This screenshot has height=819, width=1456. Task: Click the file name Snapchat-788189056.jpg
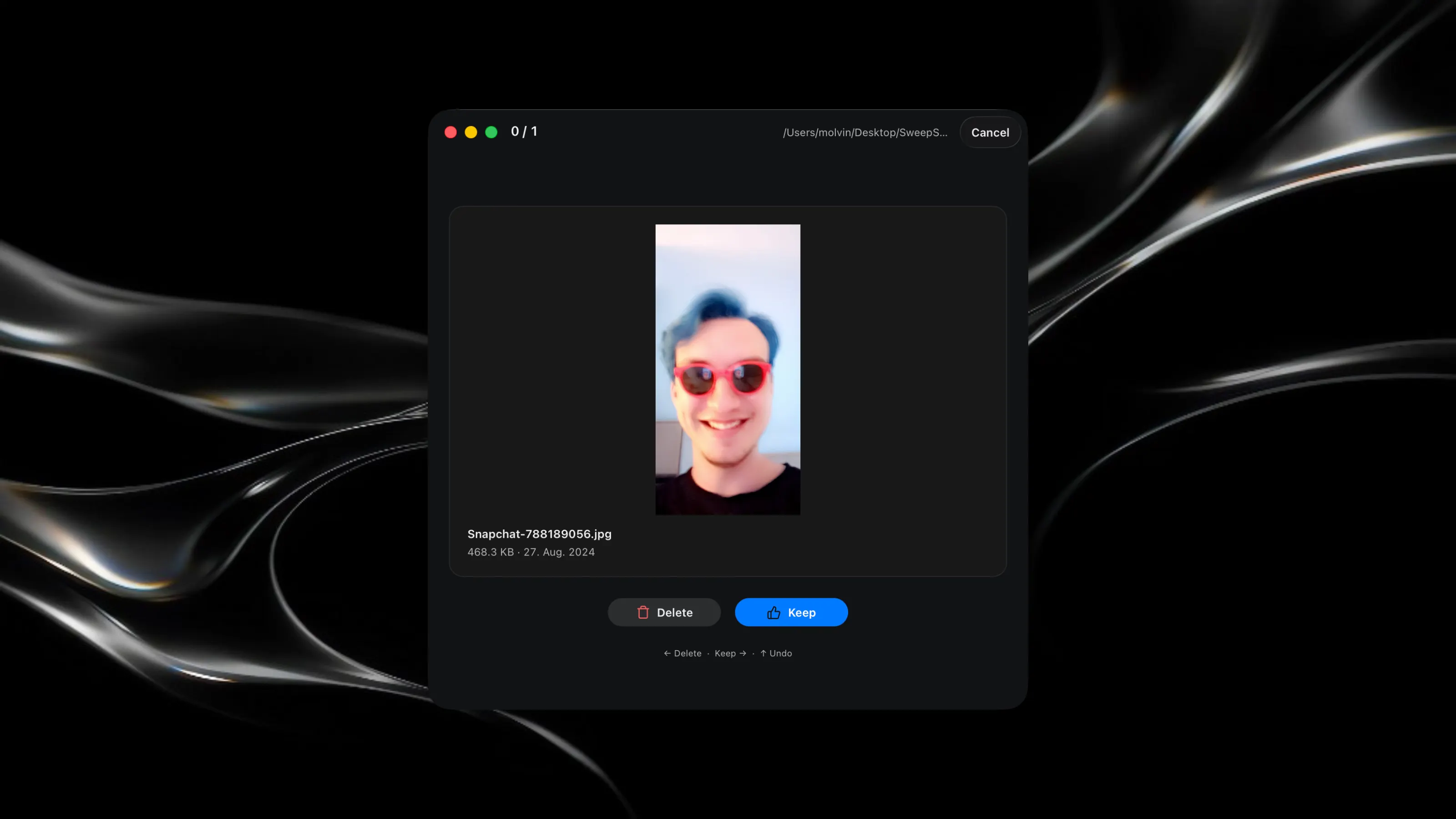click(x=539, y=534)
